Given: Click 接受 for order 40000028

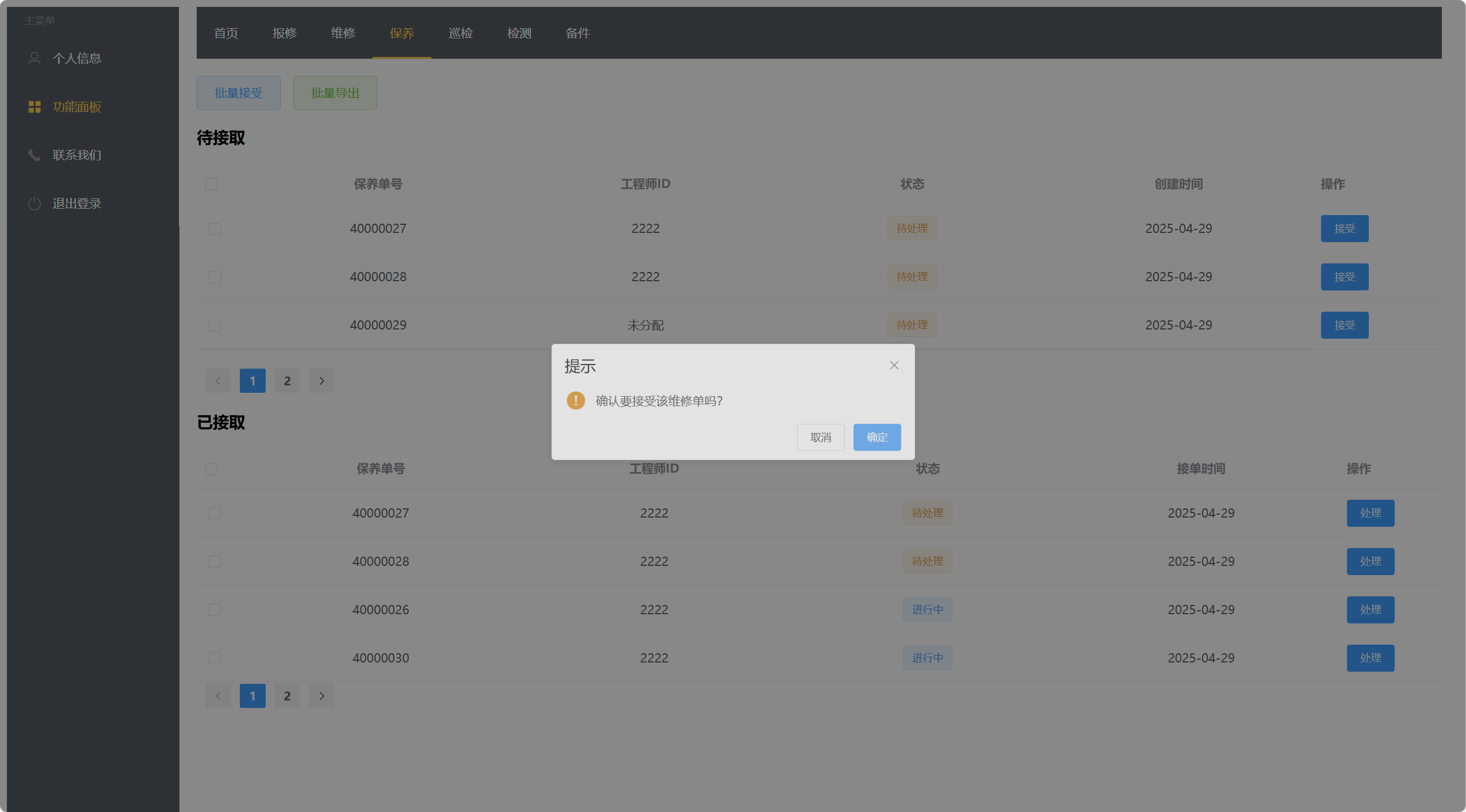Looking at the screenshot, I should (1344, 277).
